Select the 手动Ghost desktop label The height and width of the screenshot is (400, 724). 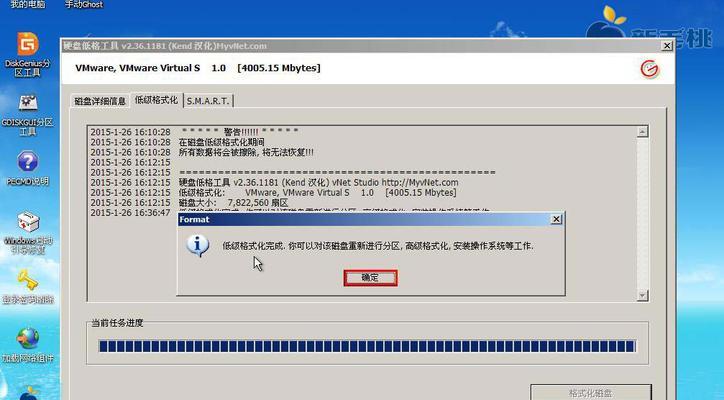pos(84,5)
